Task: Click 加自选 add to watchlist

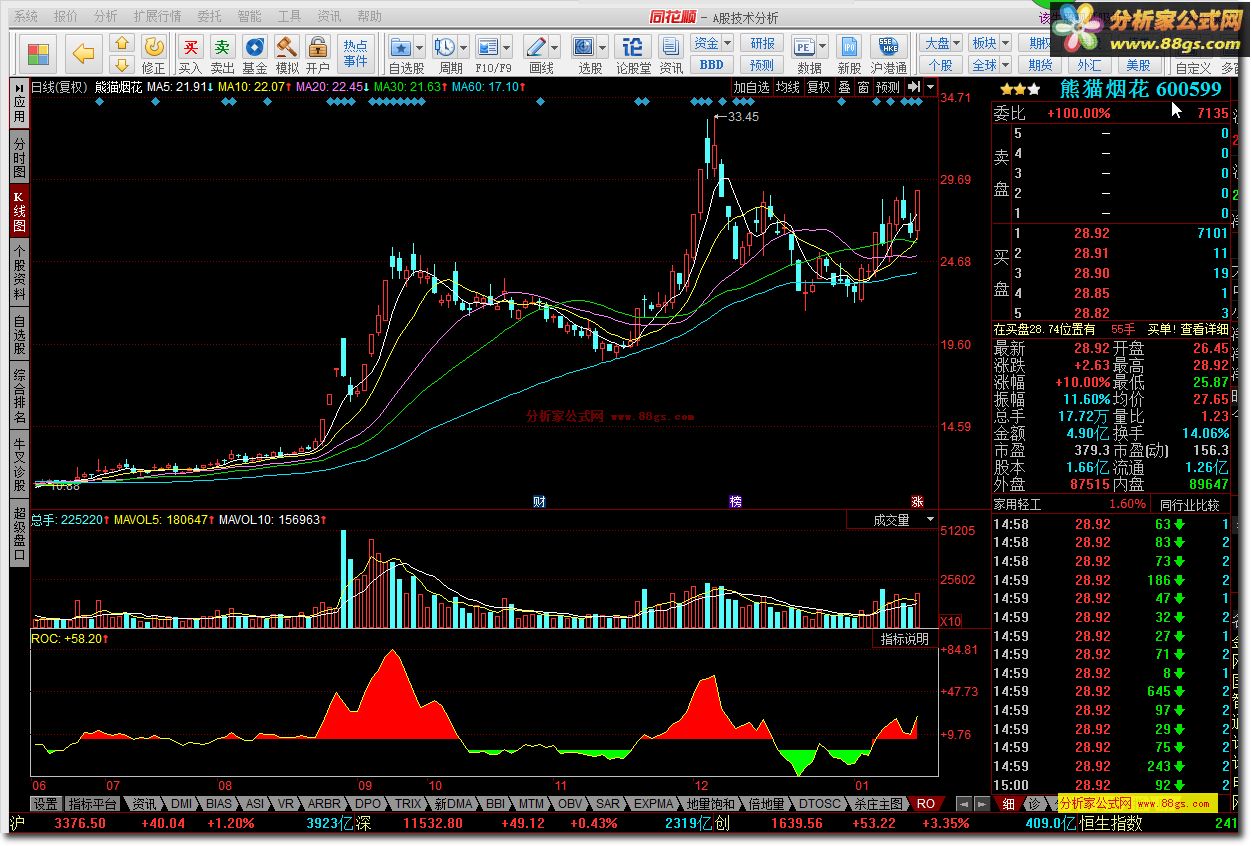Action: [751, 88]
